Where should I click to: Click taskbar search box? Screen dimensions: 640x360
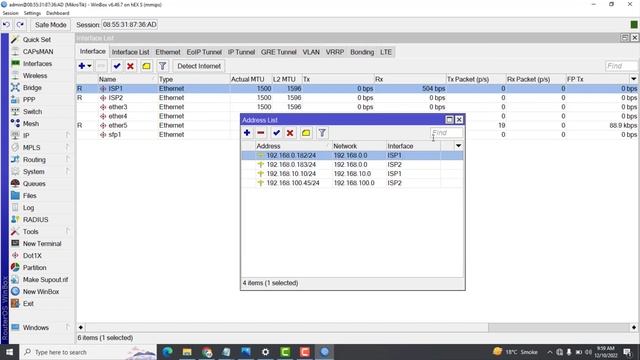pyautogui.click(x=88, y=352)
